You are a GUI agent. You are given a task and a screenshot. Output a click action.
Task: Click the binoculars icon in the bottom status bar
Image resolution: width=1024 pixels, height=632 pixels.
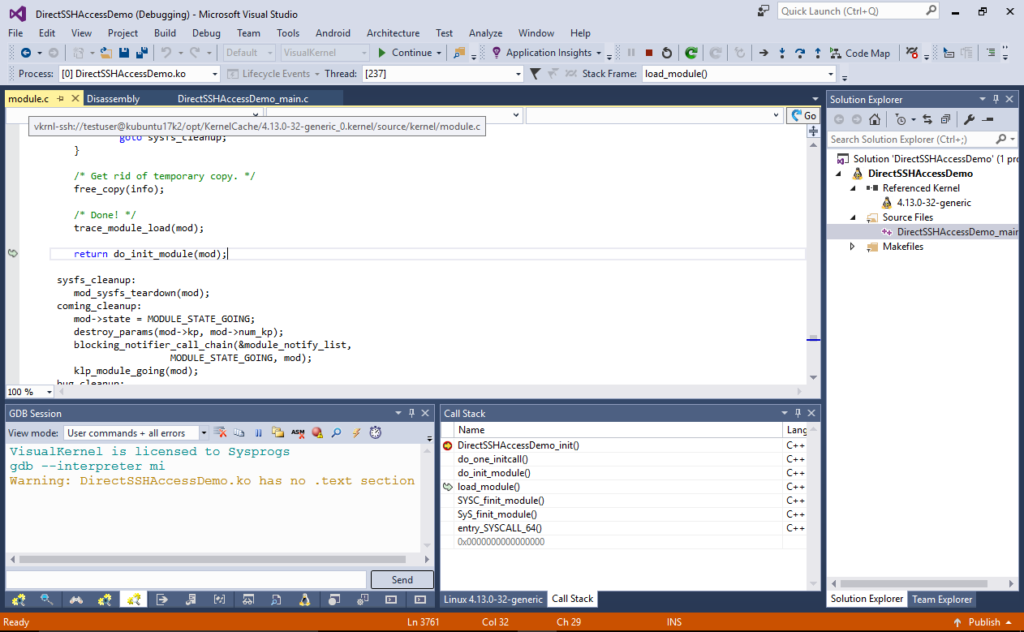[x=76, y=599]
